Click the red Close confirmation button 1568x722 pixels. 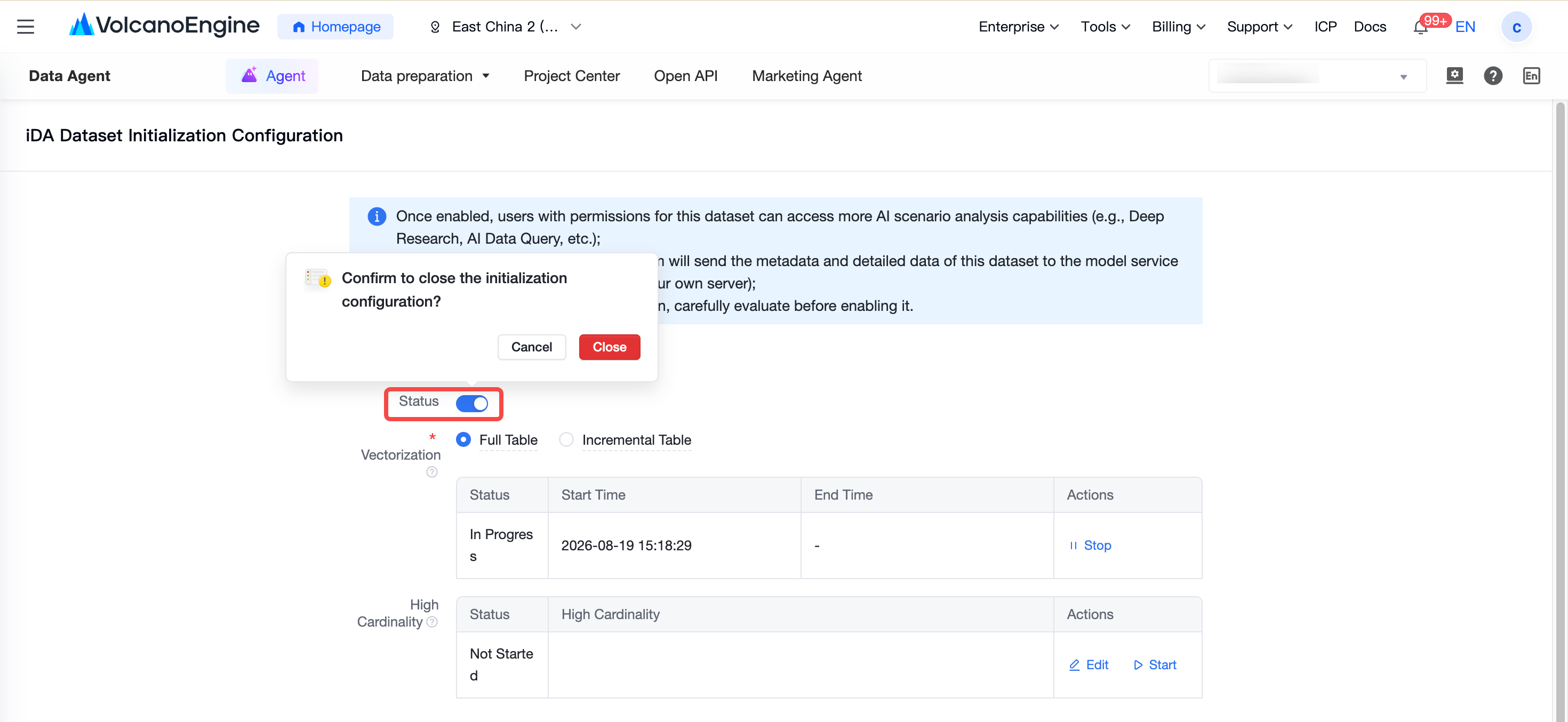click(x=609, y=347)
